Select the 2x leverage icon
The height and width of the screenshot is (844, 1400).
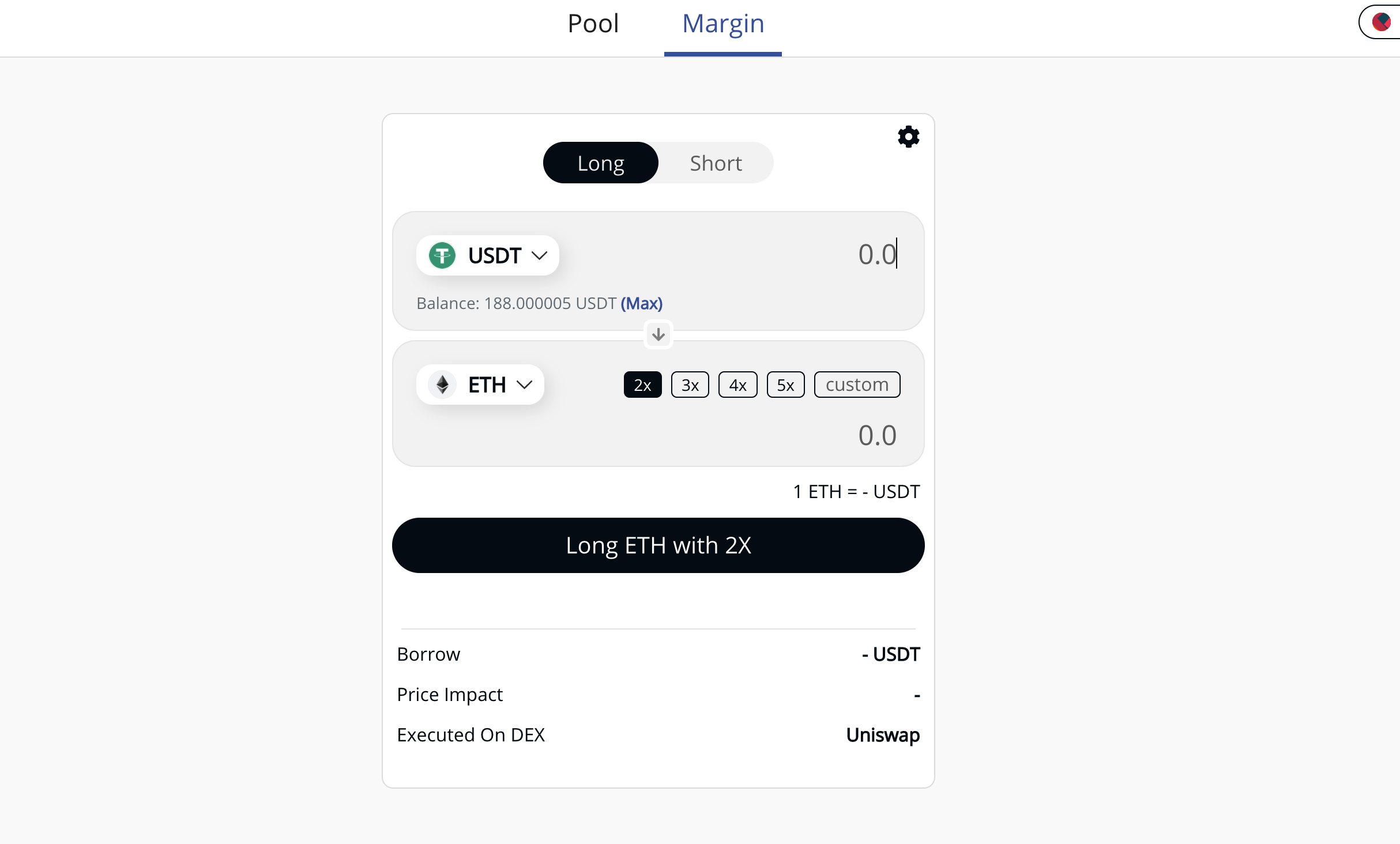click(x=640, y=384)
